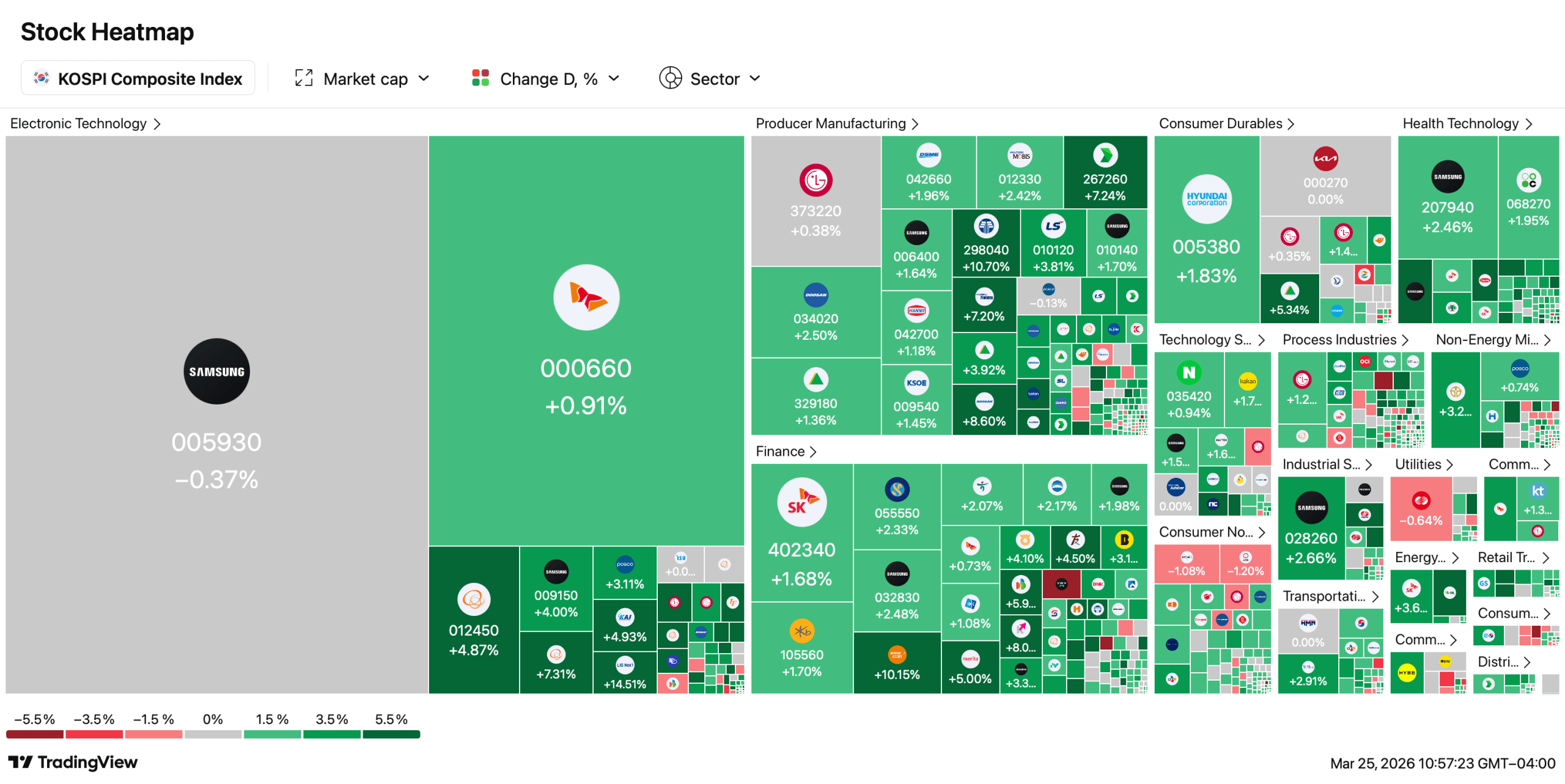
Task: Click the TradingView logo at bottom
Action: pos(73,762)
